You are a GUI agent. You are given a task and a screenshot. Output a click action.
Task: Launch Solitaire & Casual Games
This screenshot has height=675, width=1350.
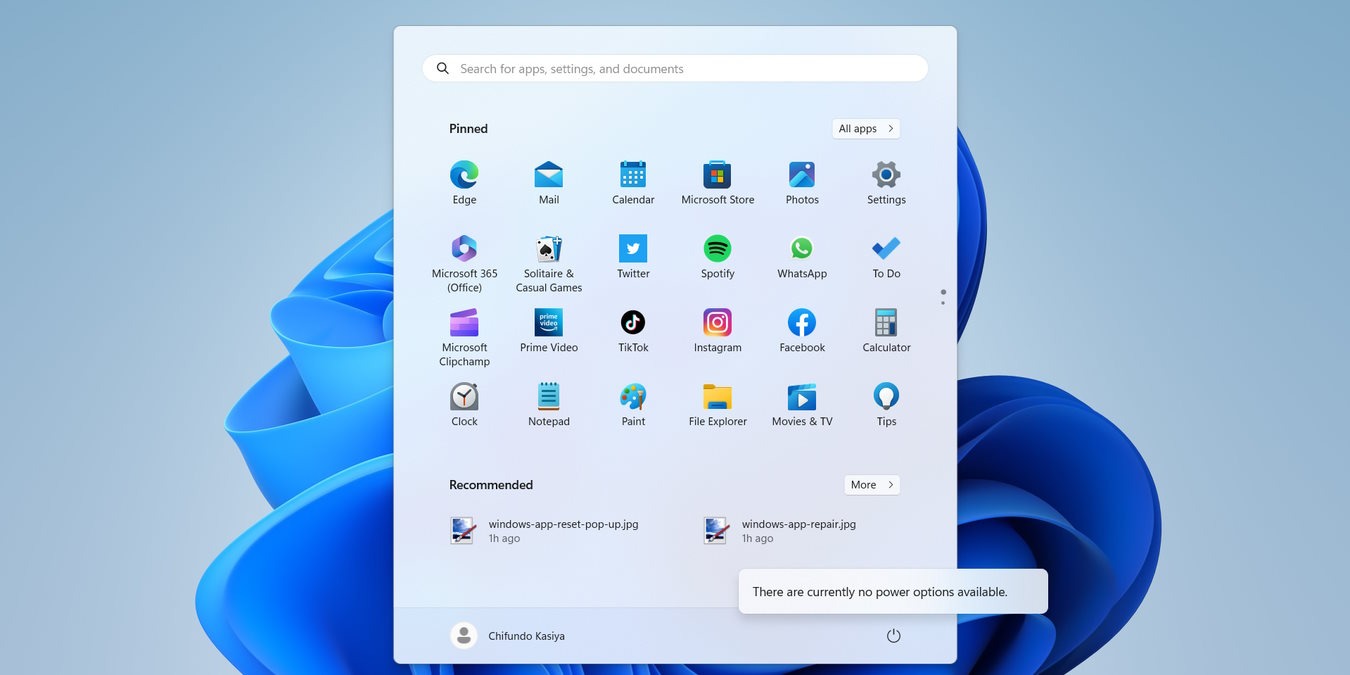[x=548, y=249]
